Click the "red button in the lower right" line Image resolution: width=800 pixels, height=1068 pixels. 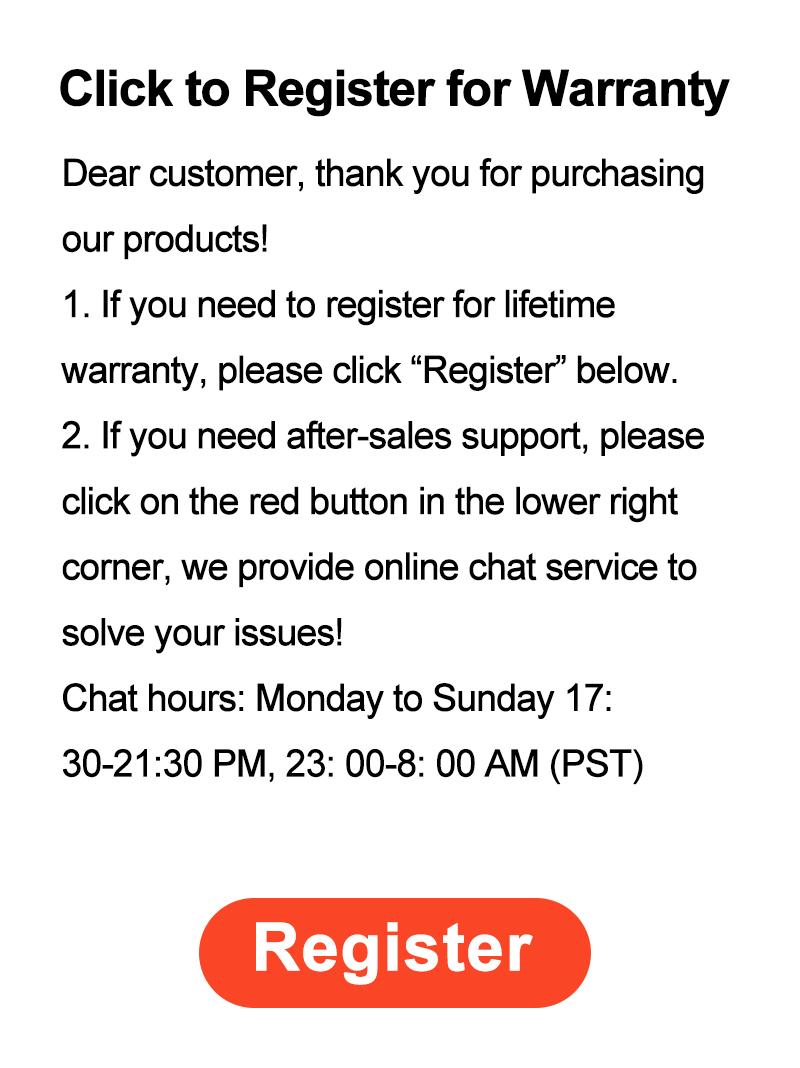[x=370, y=502]
